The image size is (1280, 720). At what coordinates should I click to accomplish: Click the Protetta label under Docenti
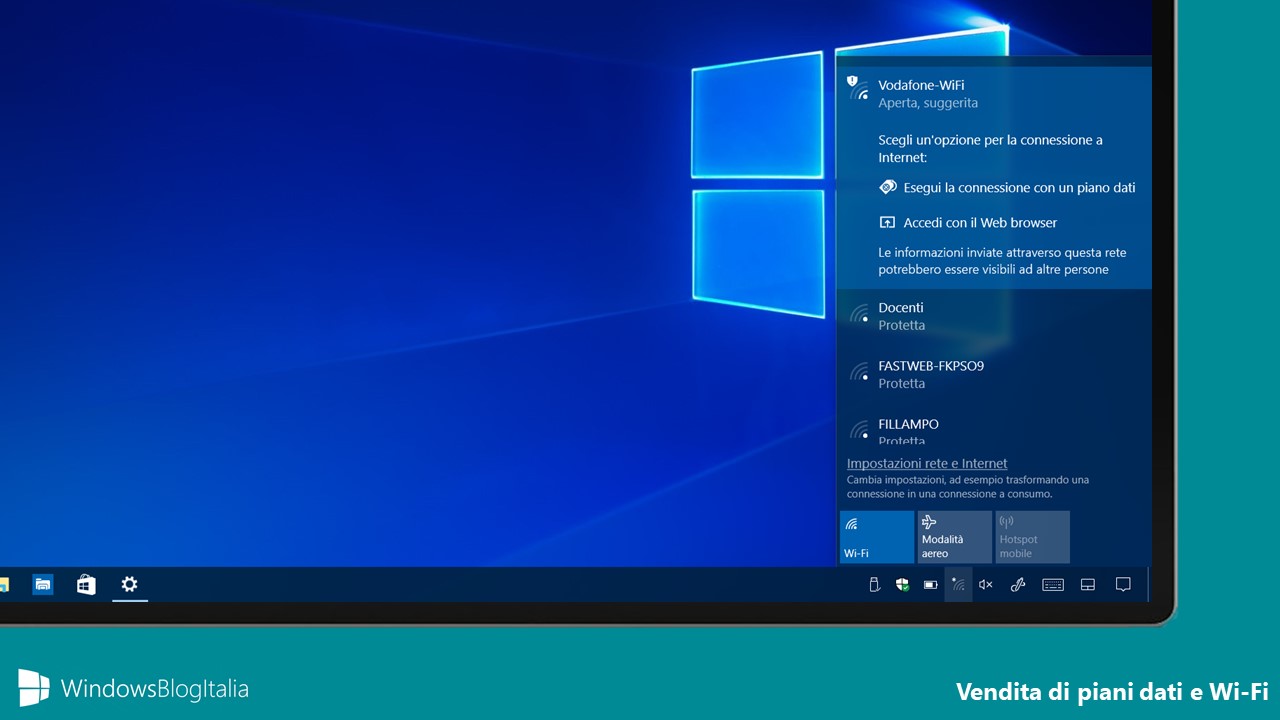click(902, 325)
